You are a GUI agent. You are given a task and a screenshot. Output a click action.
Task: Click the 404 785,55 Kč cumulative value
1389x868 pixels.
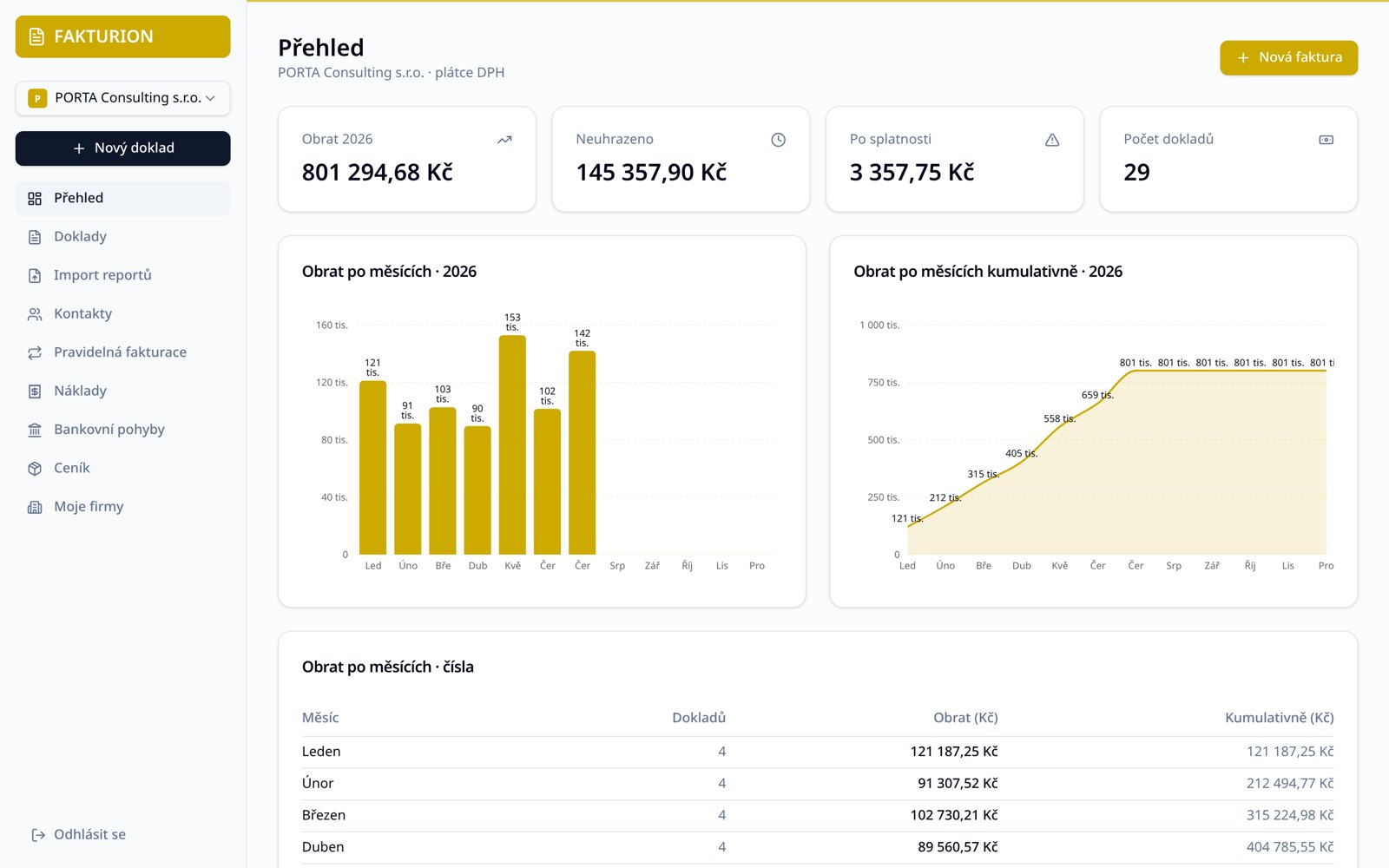pyautogui.click(x=1290, y=847)
